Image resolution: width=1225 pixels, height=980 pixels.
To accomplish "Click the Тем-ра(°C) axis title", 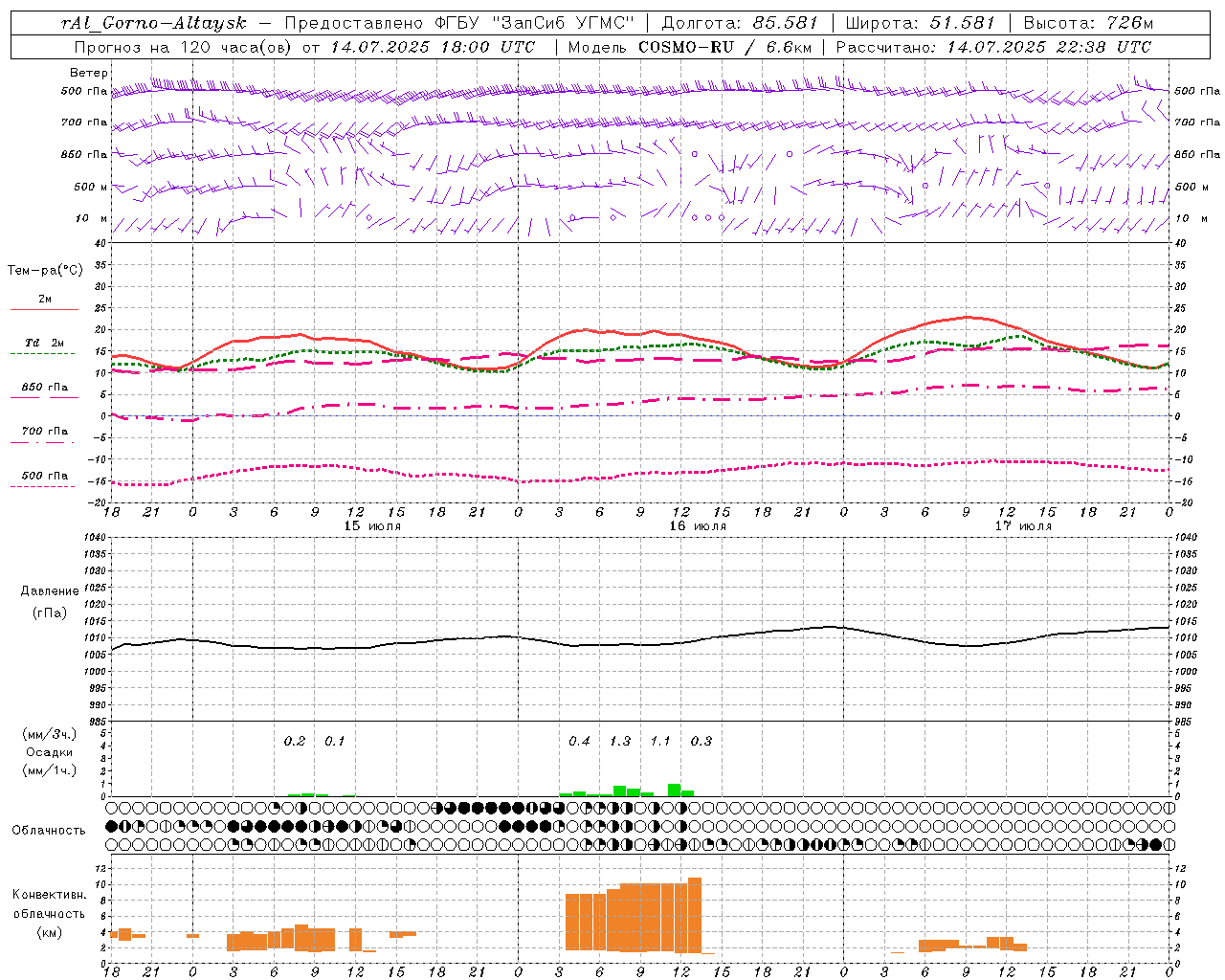I will (45, 271).
